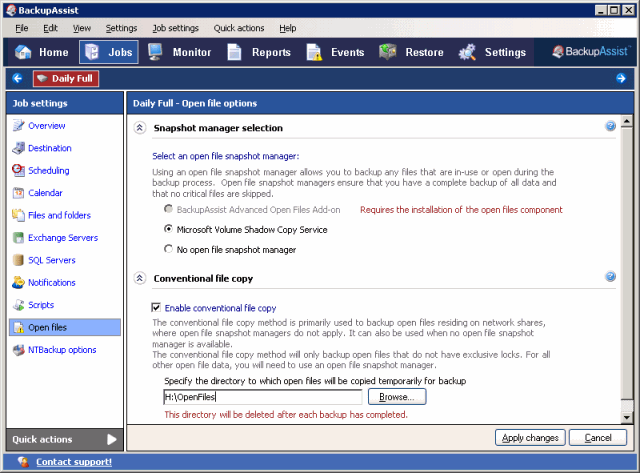Open the Calendar link
640x473 pixels.
click(x=45, y=193)
